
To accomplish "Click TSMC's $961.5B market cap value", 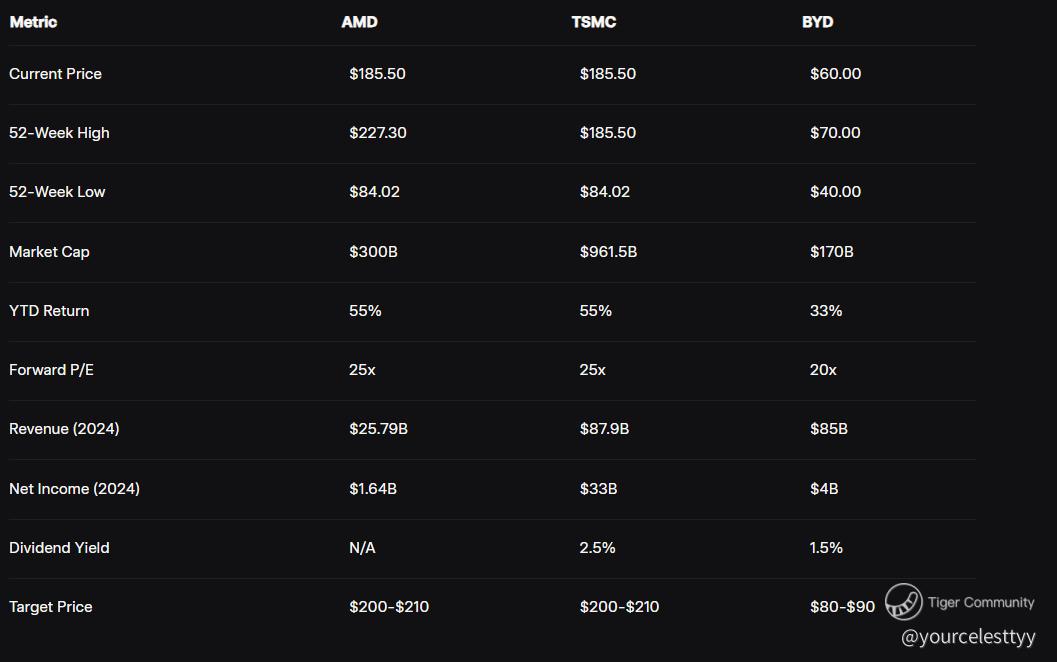I will tap(608, 252).
